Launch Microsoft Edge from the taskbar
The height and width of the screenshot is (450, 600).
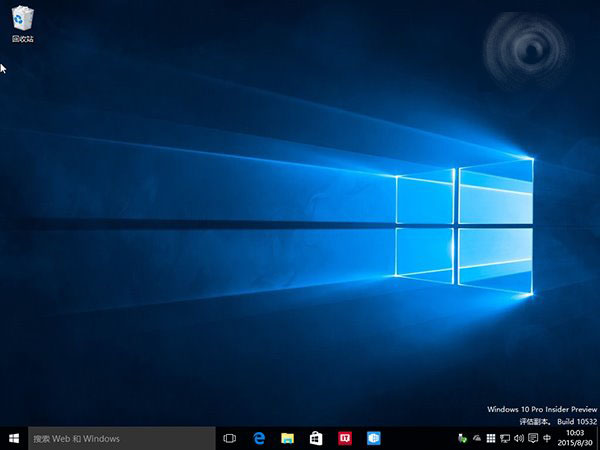258,438
